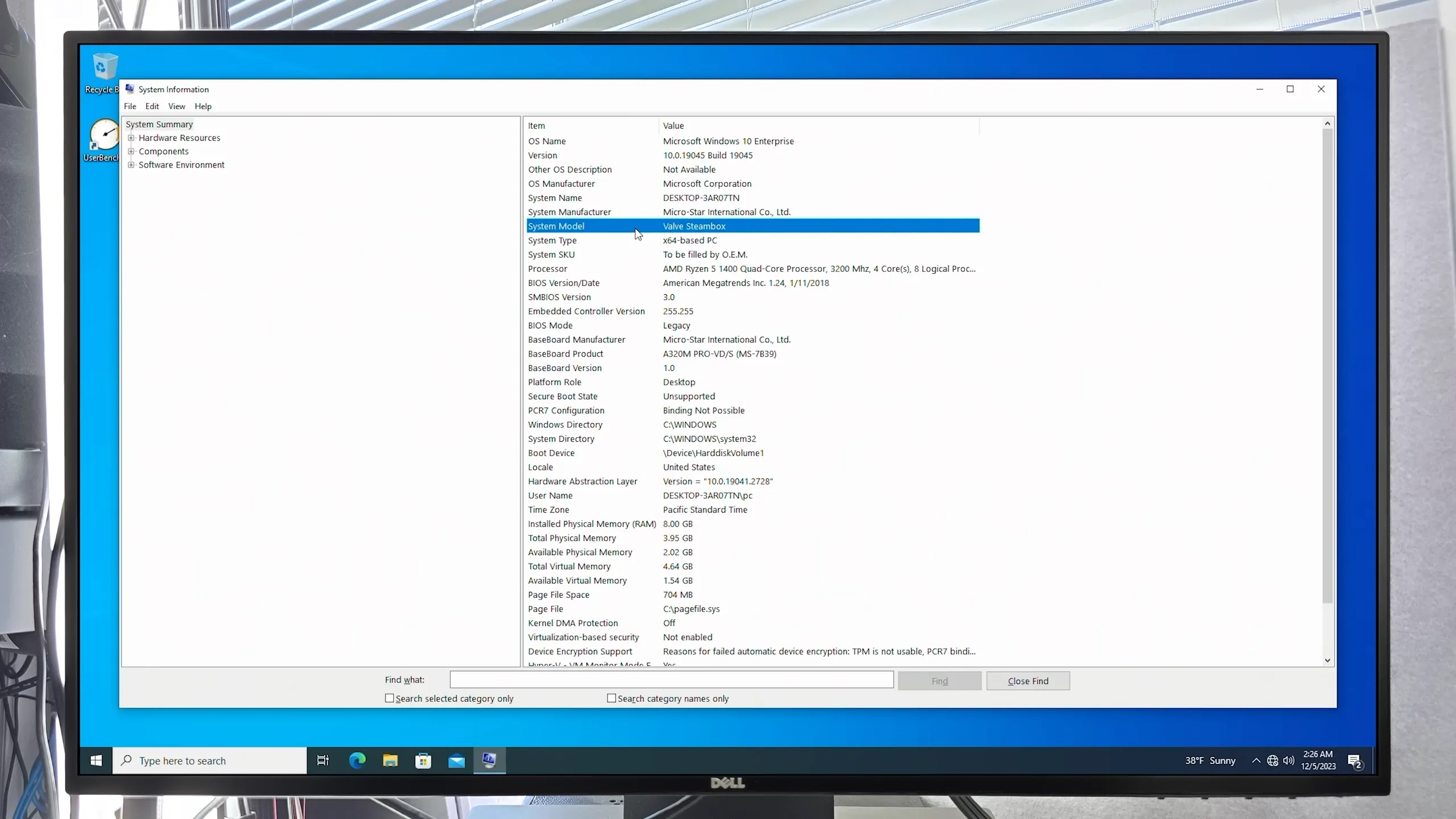
Task: Select the Boot Device row
Action: [753, 453]
